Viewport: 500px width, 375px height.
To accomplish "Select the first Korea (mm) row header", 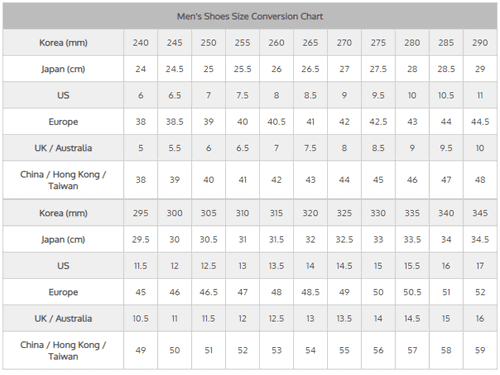I will coord(63,43).
